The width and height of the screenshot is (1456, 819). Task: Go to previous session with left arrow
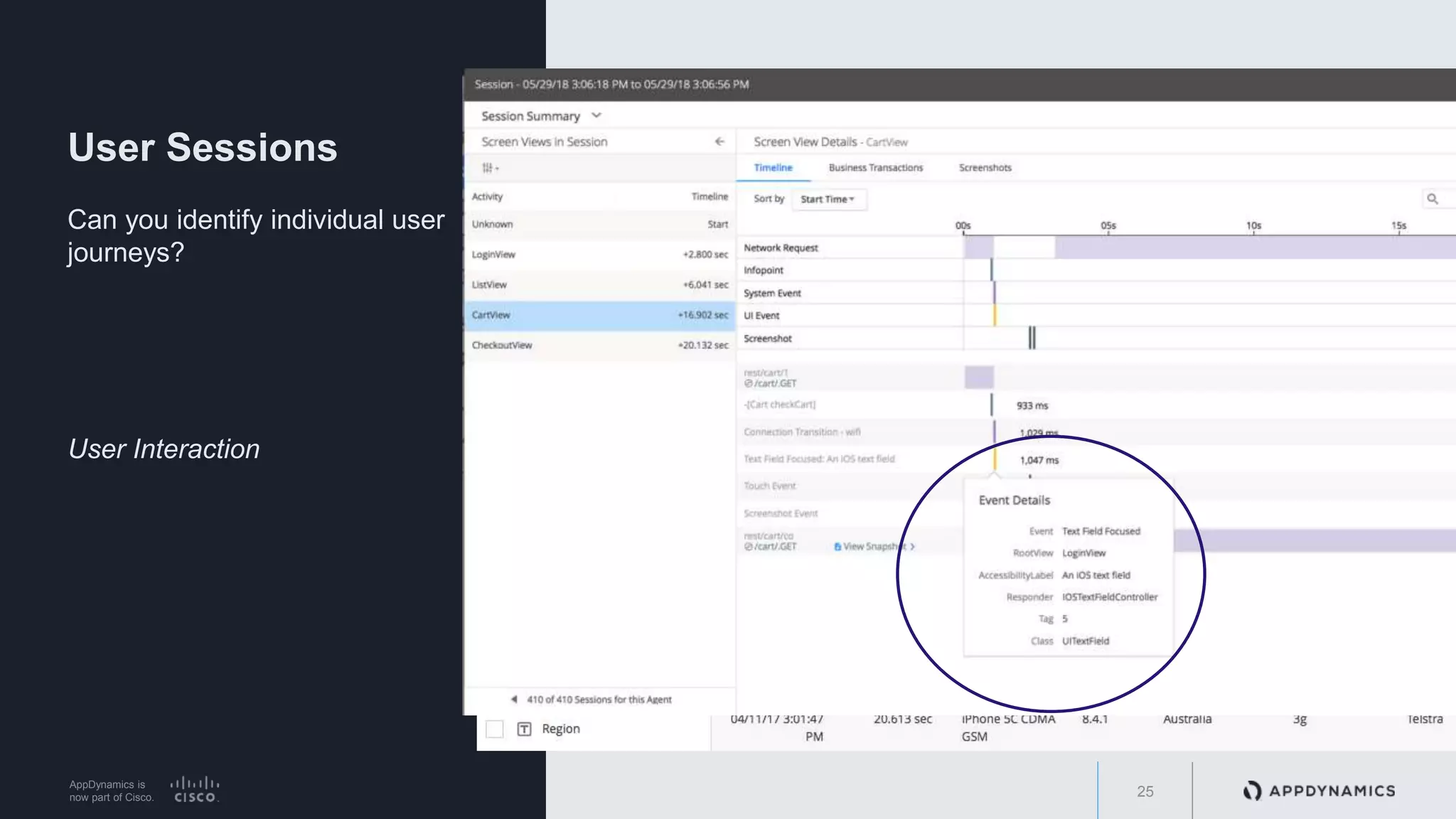tap(514, 700)
